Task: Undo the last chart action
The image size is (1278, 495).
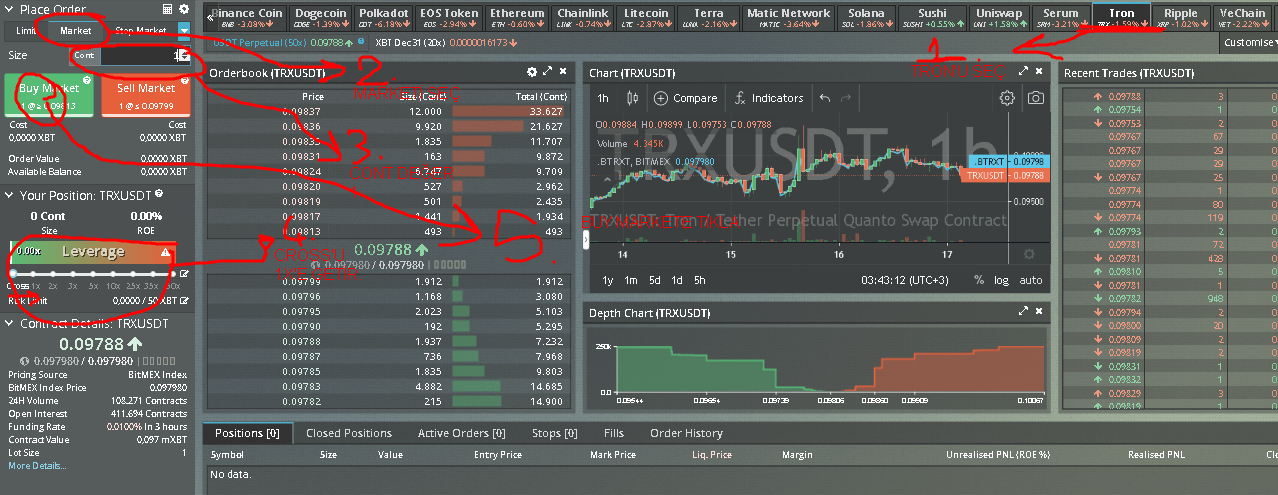Action: pyautogui.click(x=825, y=98)
